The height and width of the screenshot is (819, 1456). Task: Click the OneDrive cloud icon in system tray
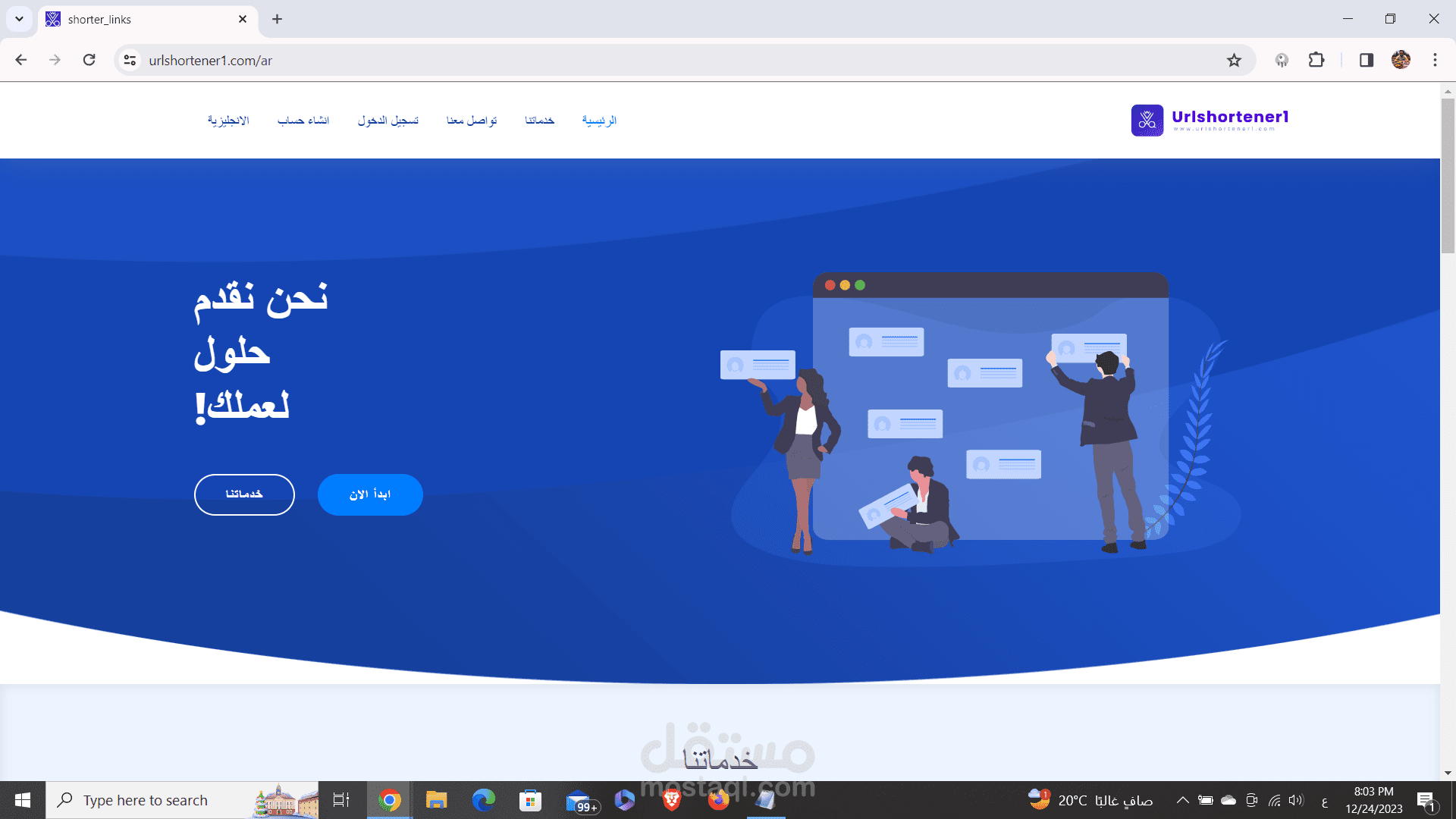coord(1226,799)
